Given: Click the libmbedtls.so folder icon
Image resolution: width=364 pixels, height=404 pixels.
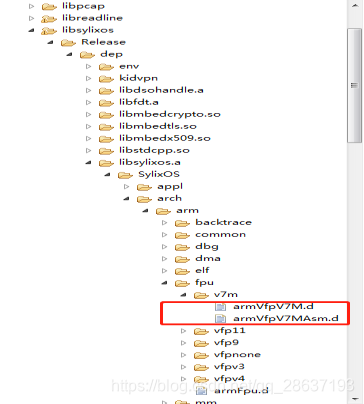Looking at the screenshot, I should [106, 126].
